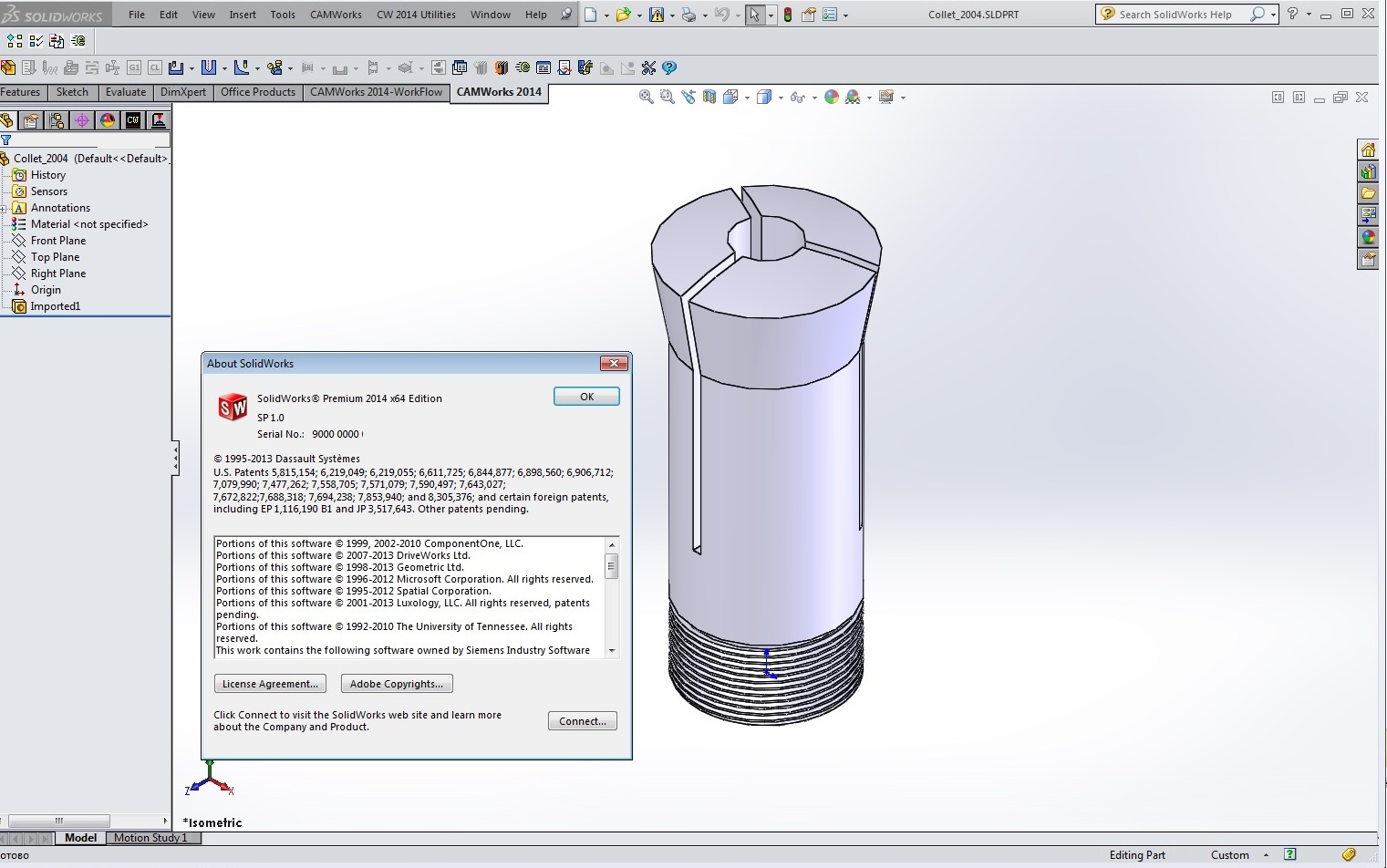1387x868 pixels.
Task: Expand the Annotations tree node
Action: 4,209
